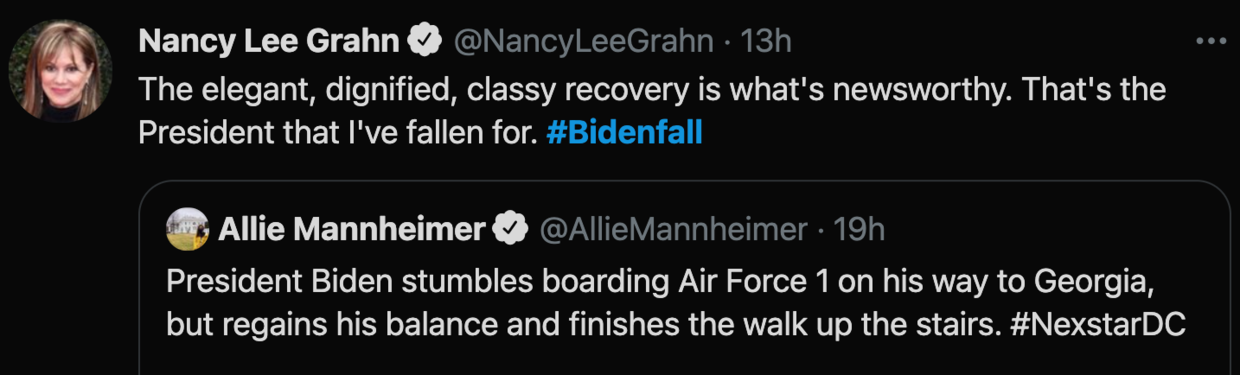Click the Nancy Lee Grahn display name
Screen dimensions: 1240x375
pos(271,41)
